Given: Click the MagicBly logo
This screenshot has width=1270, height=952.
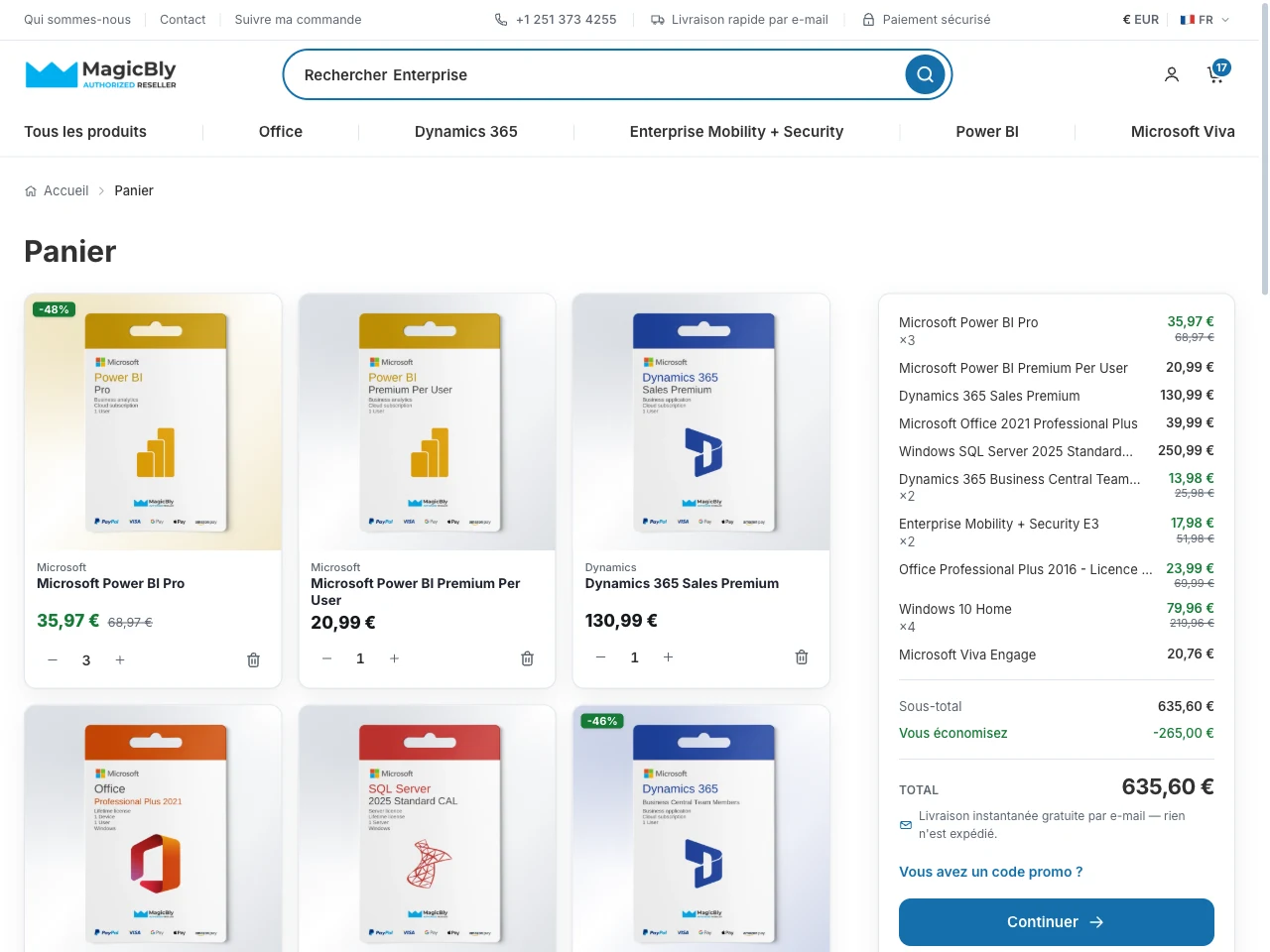Looking at the screenshot, I should [x=100, y=74].
